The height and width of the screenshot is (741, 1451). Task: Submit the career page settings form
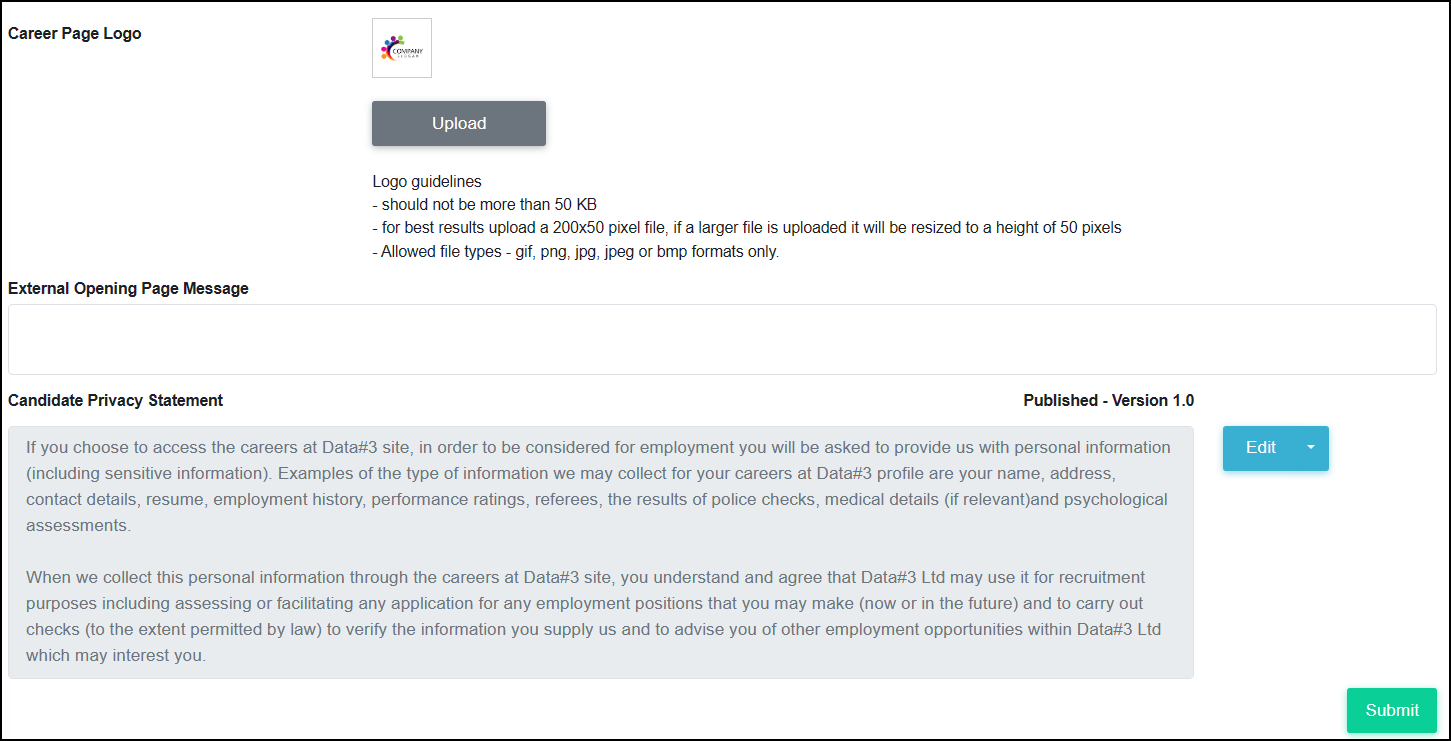coord(1392,710)
